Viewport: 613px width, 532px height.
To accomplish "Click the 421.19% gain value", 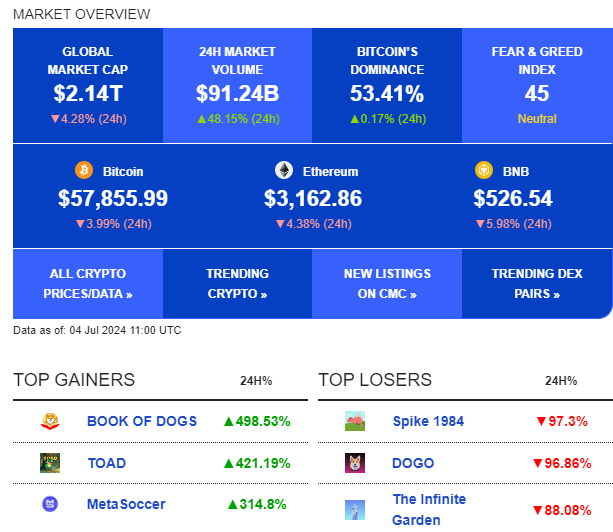I will click(x=257, y=463).
